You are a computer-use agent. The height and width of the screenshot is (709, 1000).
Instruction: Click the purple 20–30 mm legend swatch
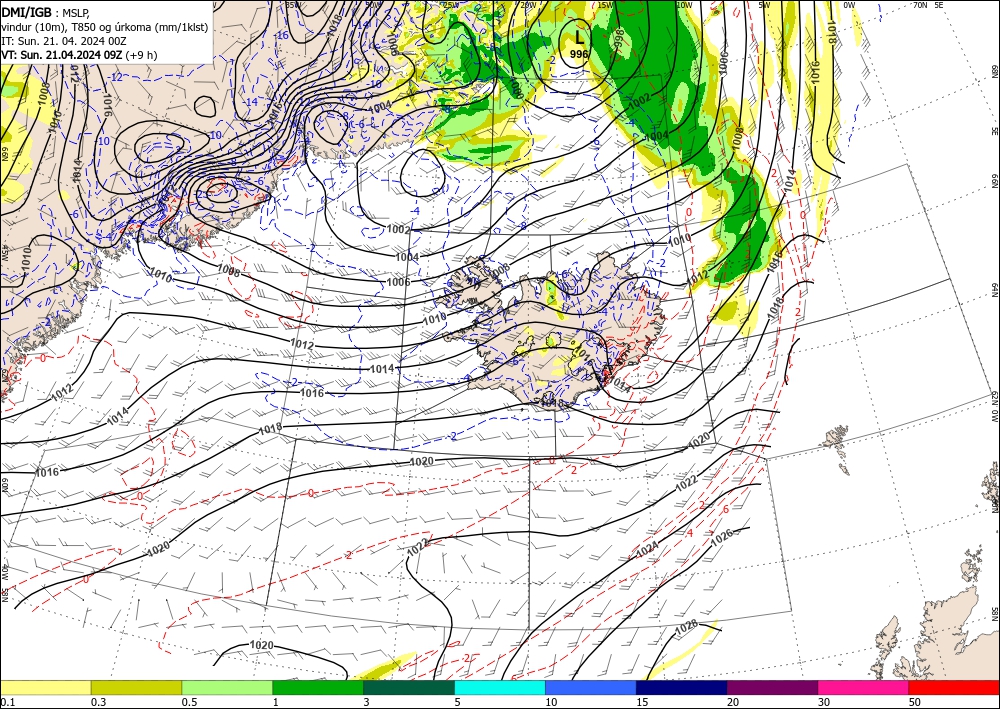click(772, 687)
